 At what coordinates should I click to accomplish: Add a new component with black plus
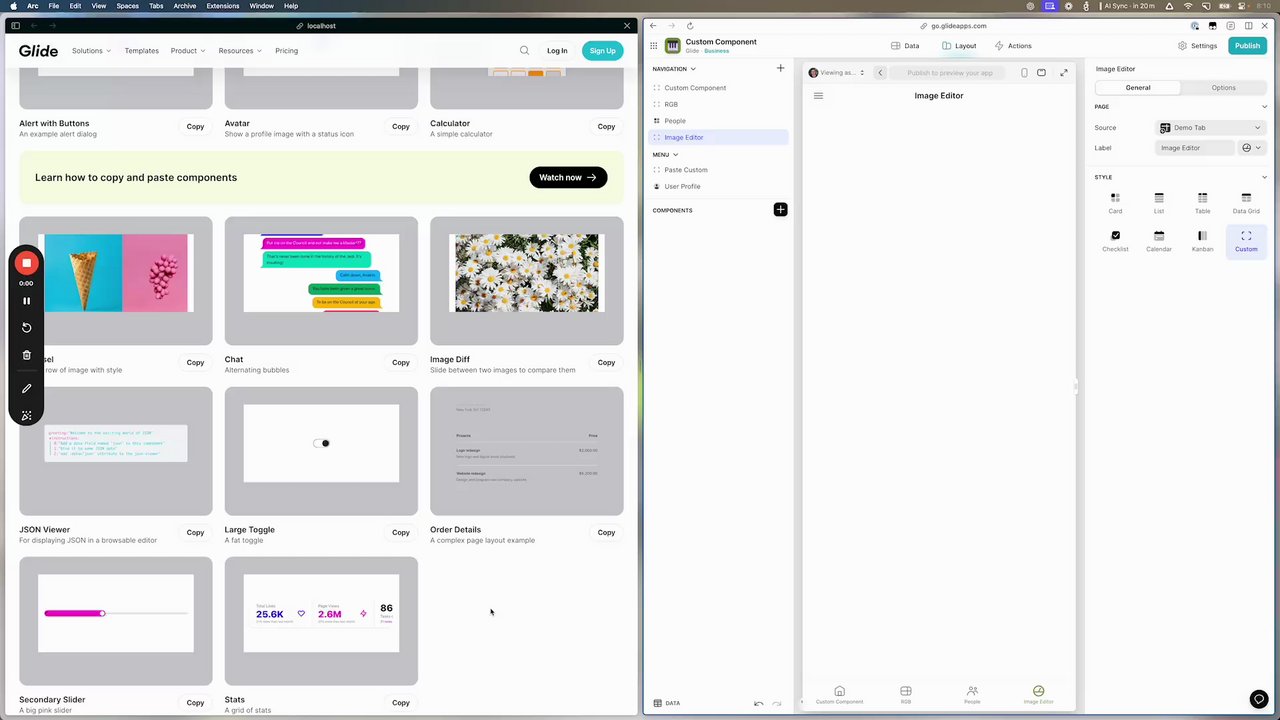click(x=780, y=210)
